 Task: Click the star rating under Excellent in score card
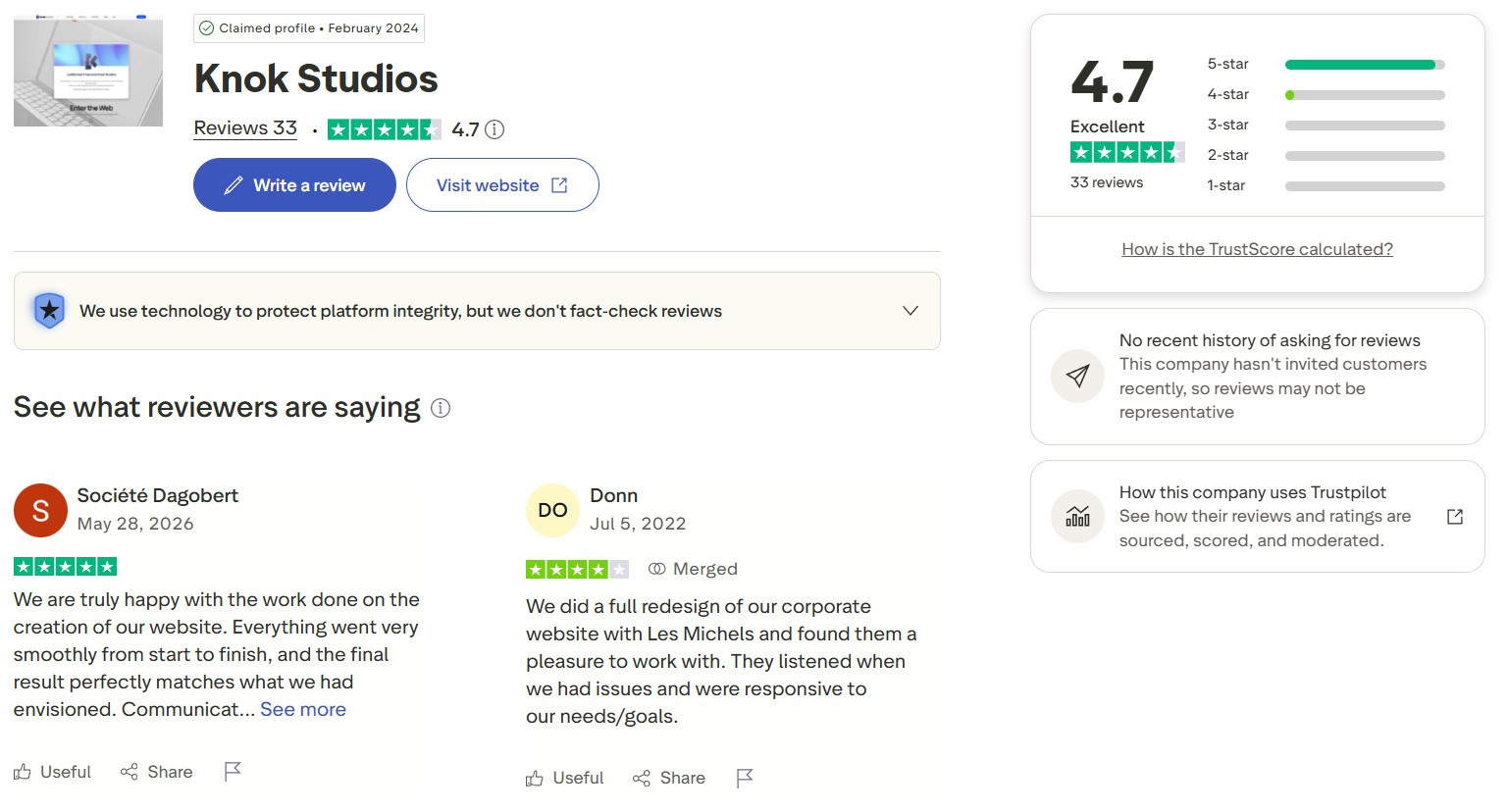1127,152
